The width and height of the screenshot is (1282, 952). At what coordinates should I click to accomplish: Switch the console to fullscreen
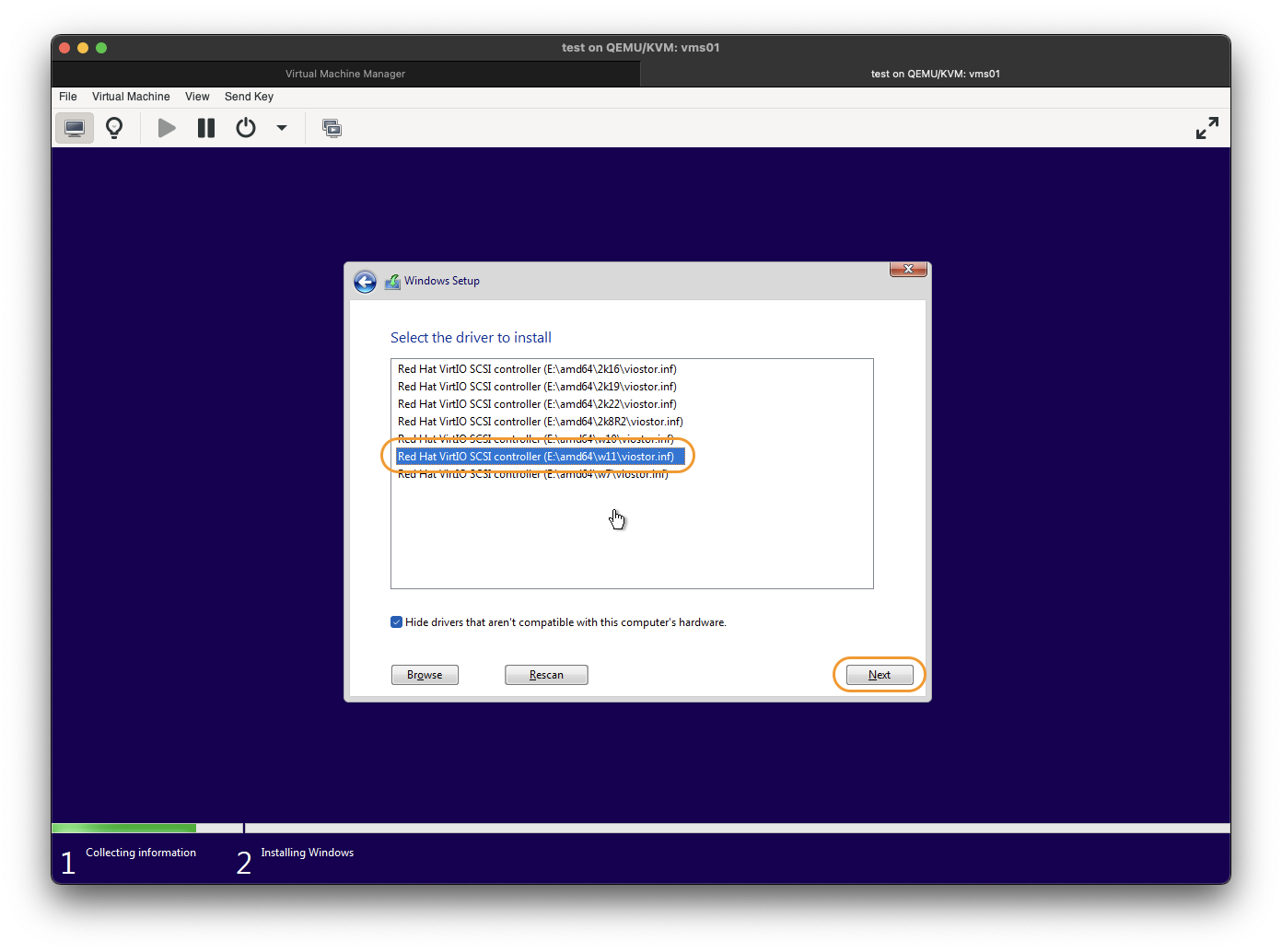(x=1206, y=128)
